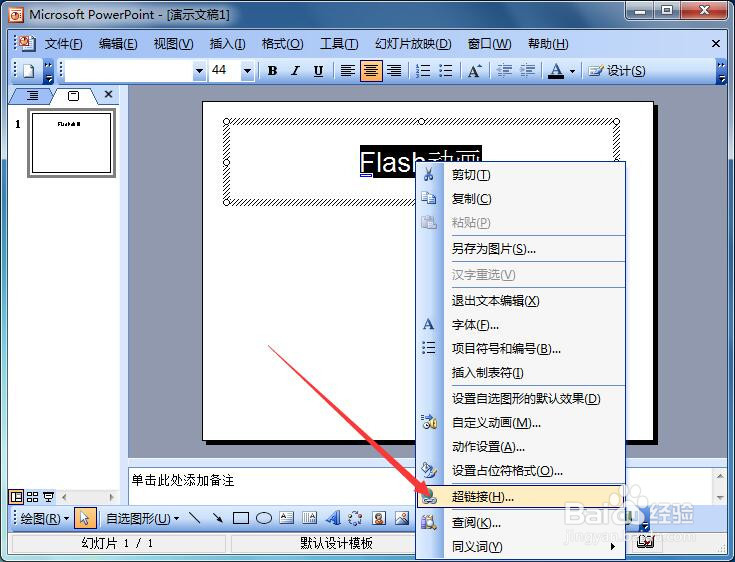Open 自定义动画(M)... from context menu

pos(521,423)
